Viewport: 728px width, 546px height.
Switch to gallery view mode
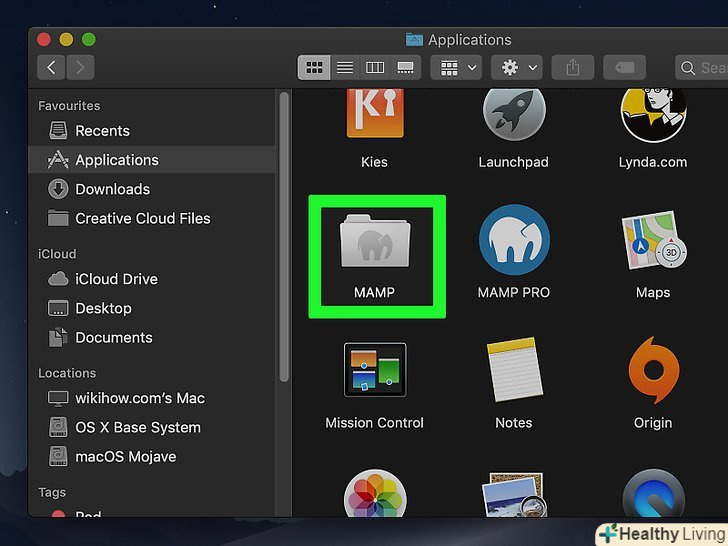[405, 68]
